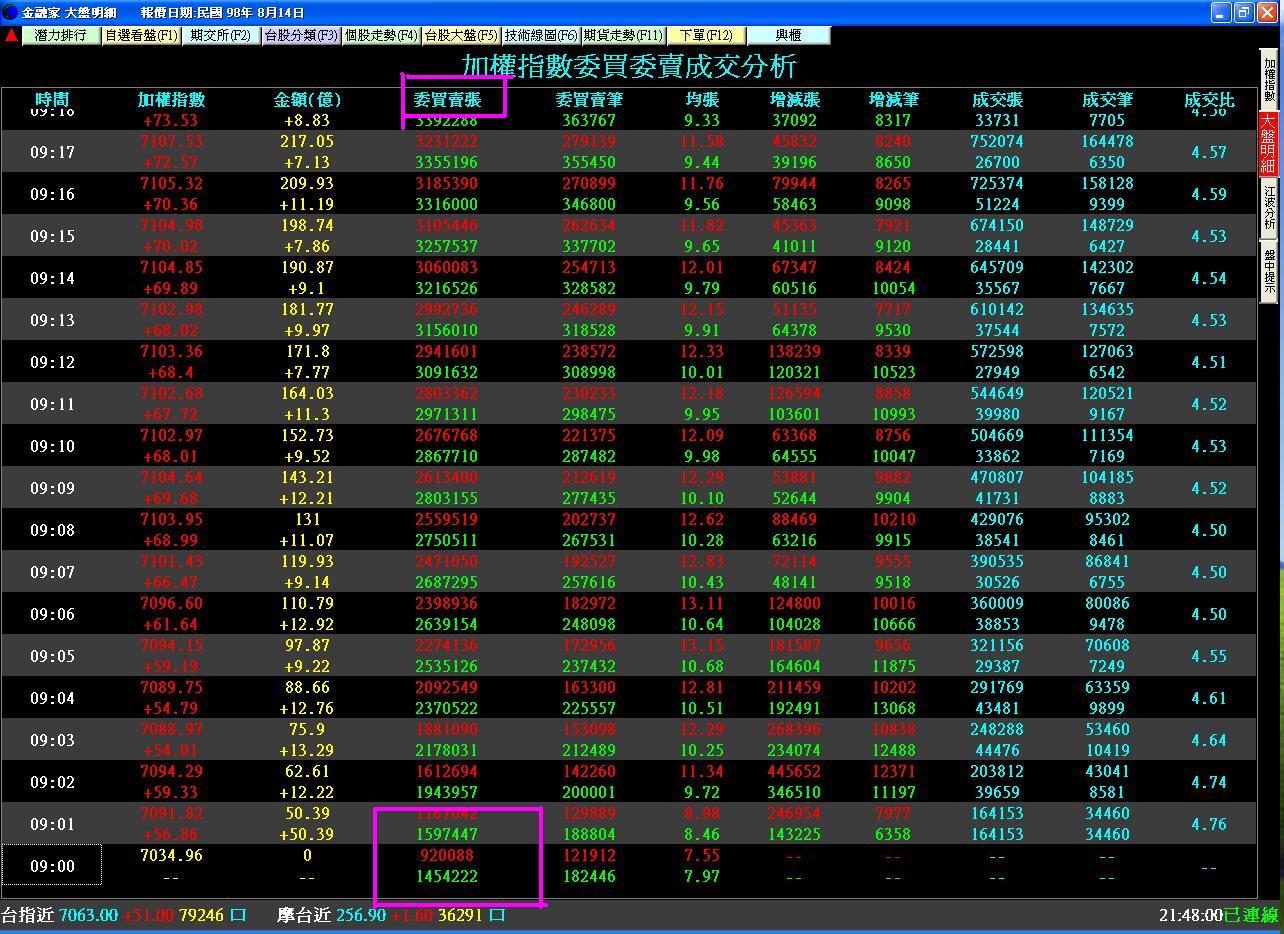Go to 台股大盤(F5)
The image size is (1284, 934).
(461, 35)
